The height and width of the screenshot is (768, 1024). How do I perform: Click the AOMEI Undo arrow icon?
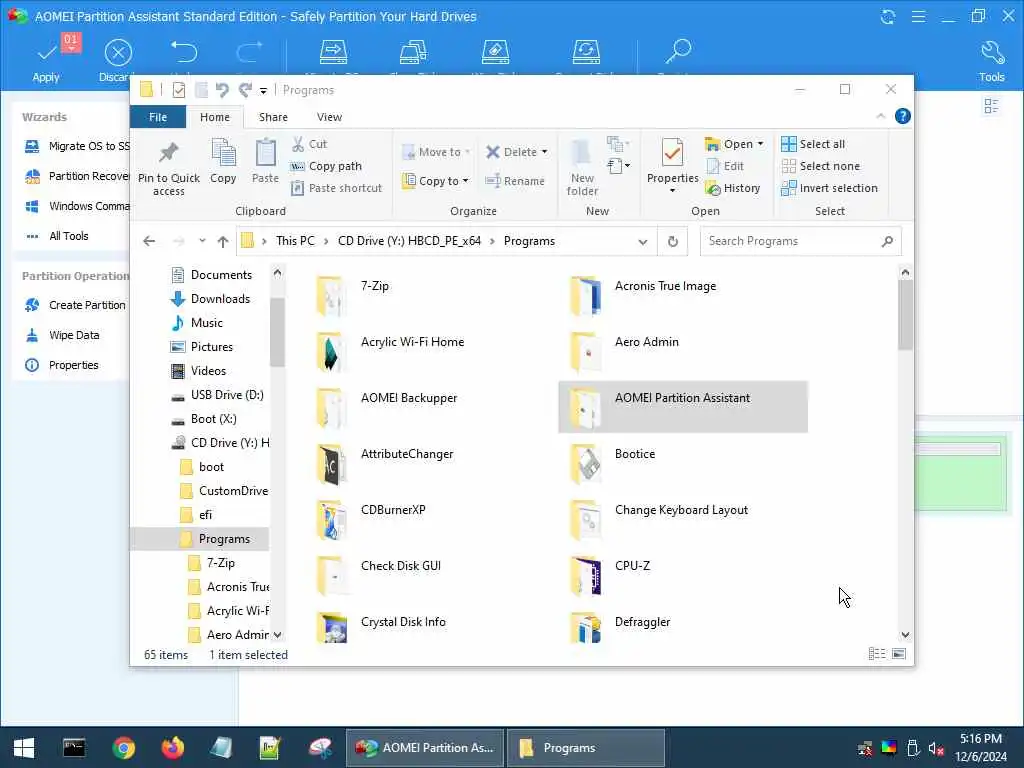(x=184, y=52)
